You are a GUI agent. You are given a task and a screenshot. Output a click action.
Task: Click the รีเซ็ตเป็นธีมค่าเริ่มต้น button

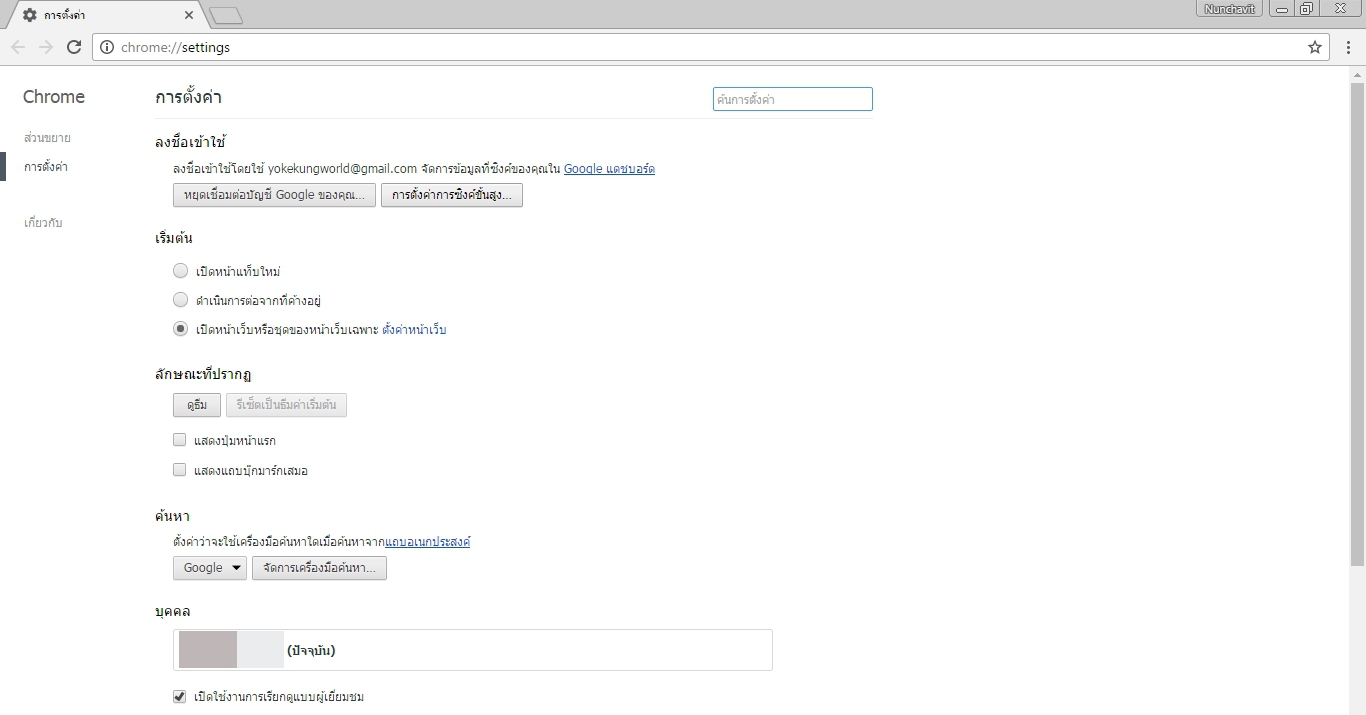286,405
